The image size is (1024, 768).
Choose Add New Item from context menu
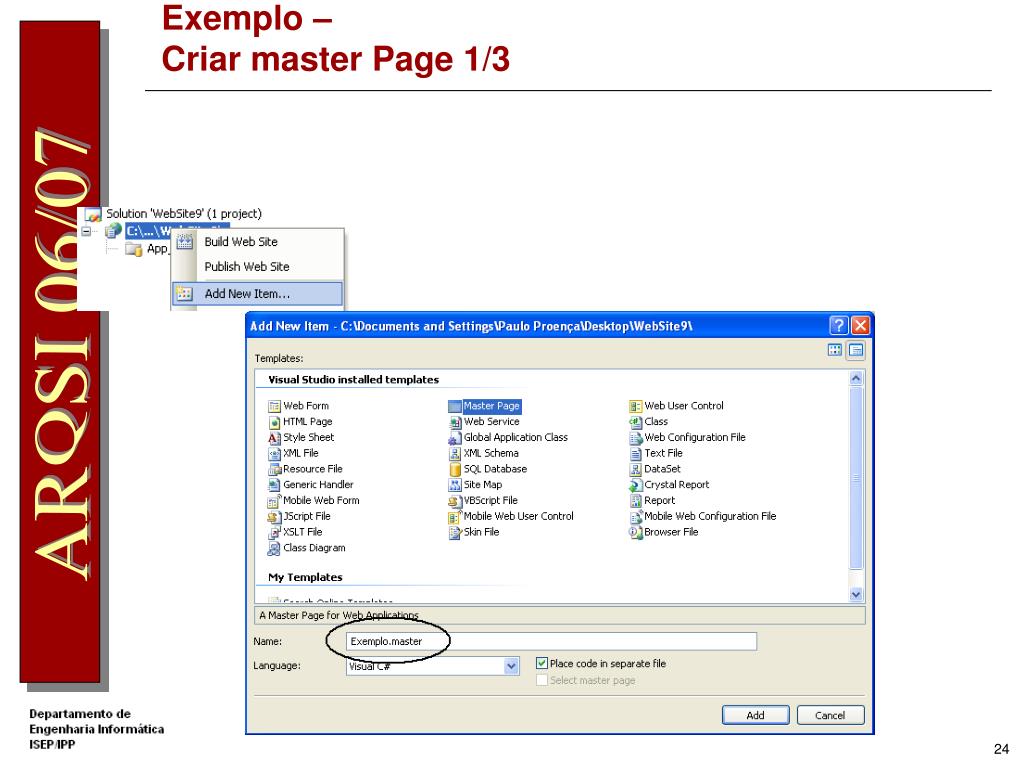pos(257,294)
